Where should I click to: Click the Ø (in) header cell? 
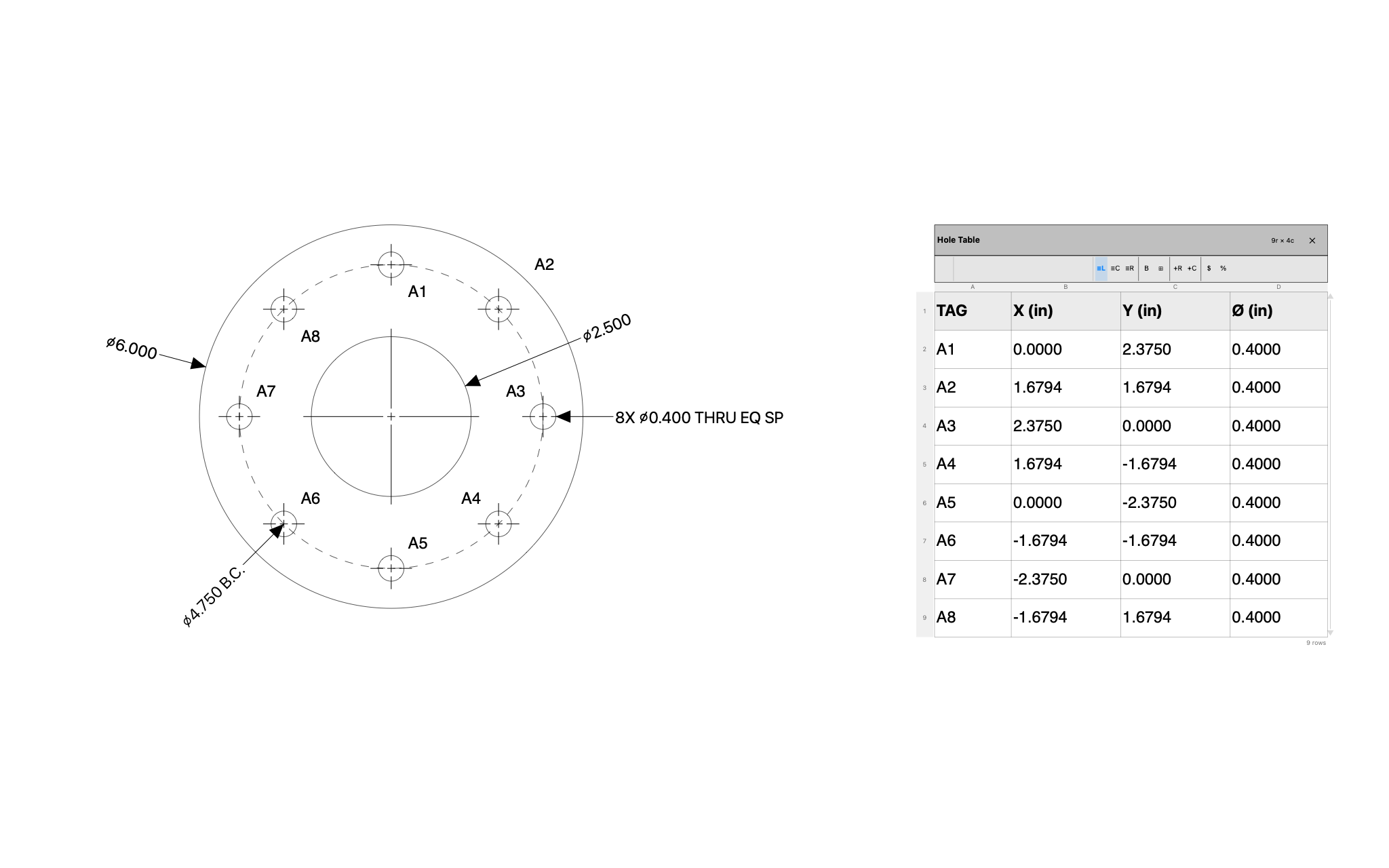pyautogui.click(x=1278, y=311)
